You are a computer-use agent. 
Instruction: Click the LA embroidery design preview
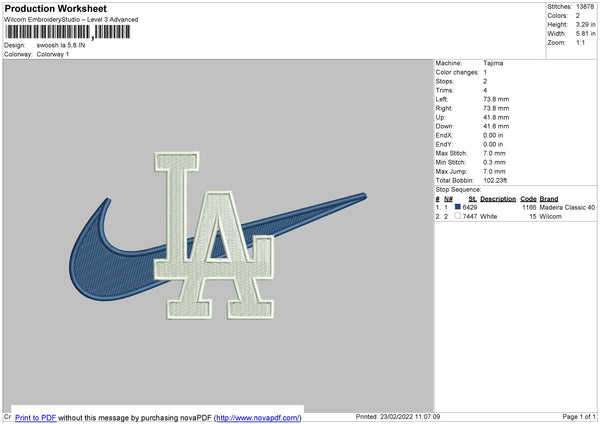[x=214, y=235]
